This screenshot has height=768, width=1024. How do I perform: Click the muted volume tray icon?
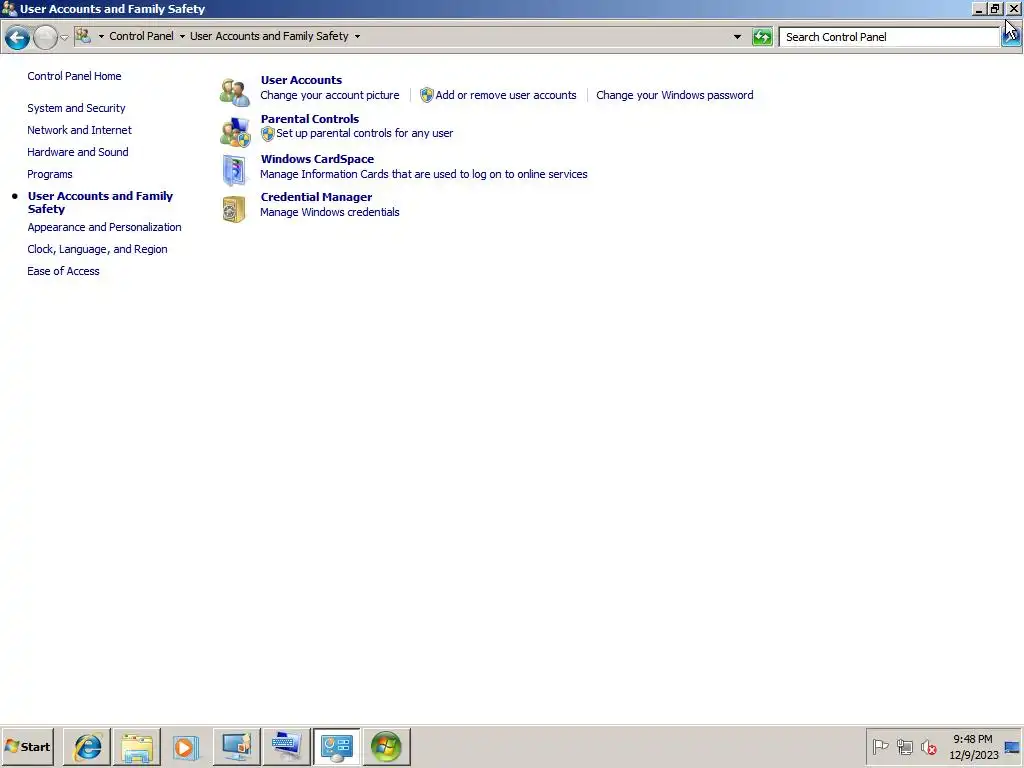pyautogui.click(x=928, y=746)
